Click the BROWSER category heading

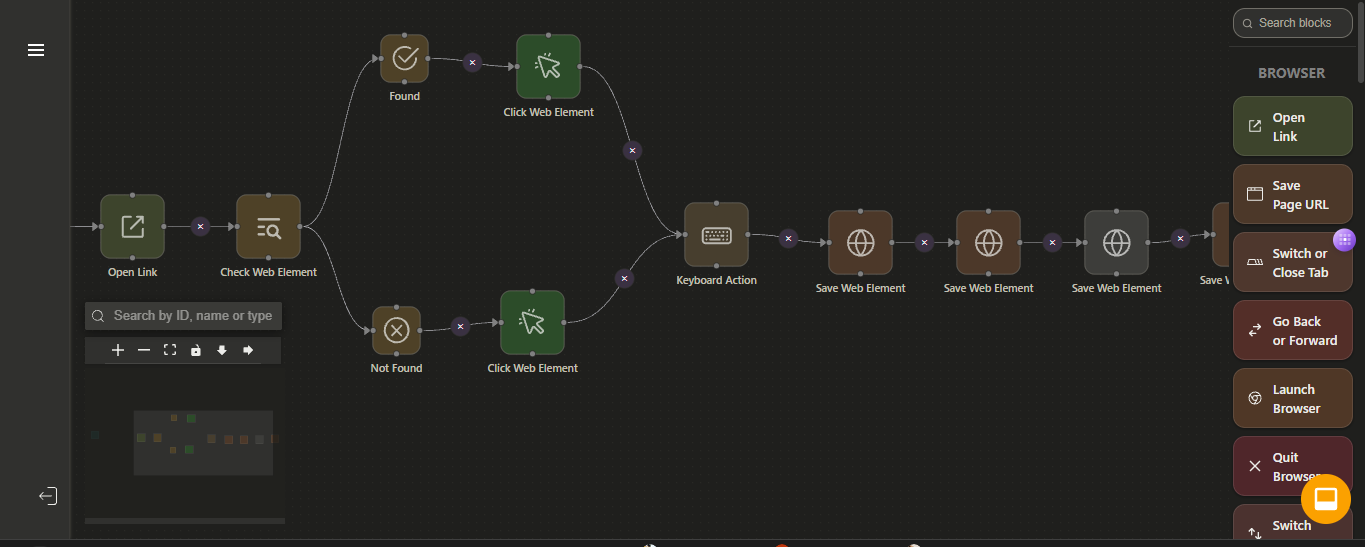tap(1291, 73)
